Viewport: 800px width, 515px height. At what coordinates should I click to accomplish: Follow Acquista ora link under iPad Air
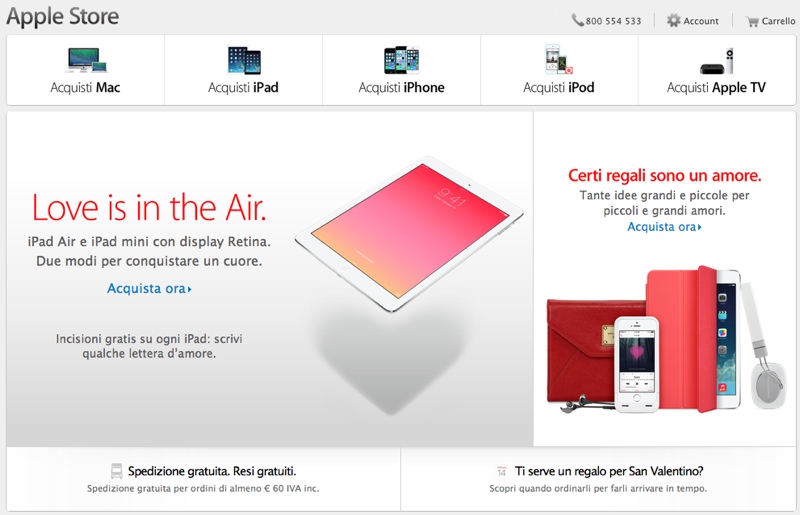pos(149,288)
